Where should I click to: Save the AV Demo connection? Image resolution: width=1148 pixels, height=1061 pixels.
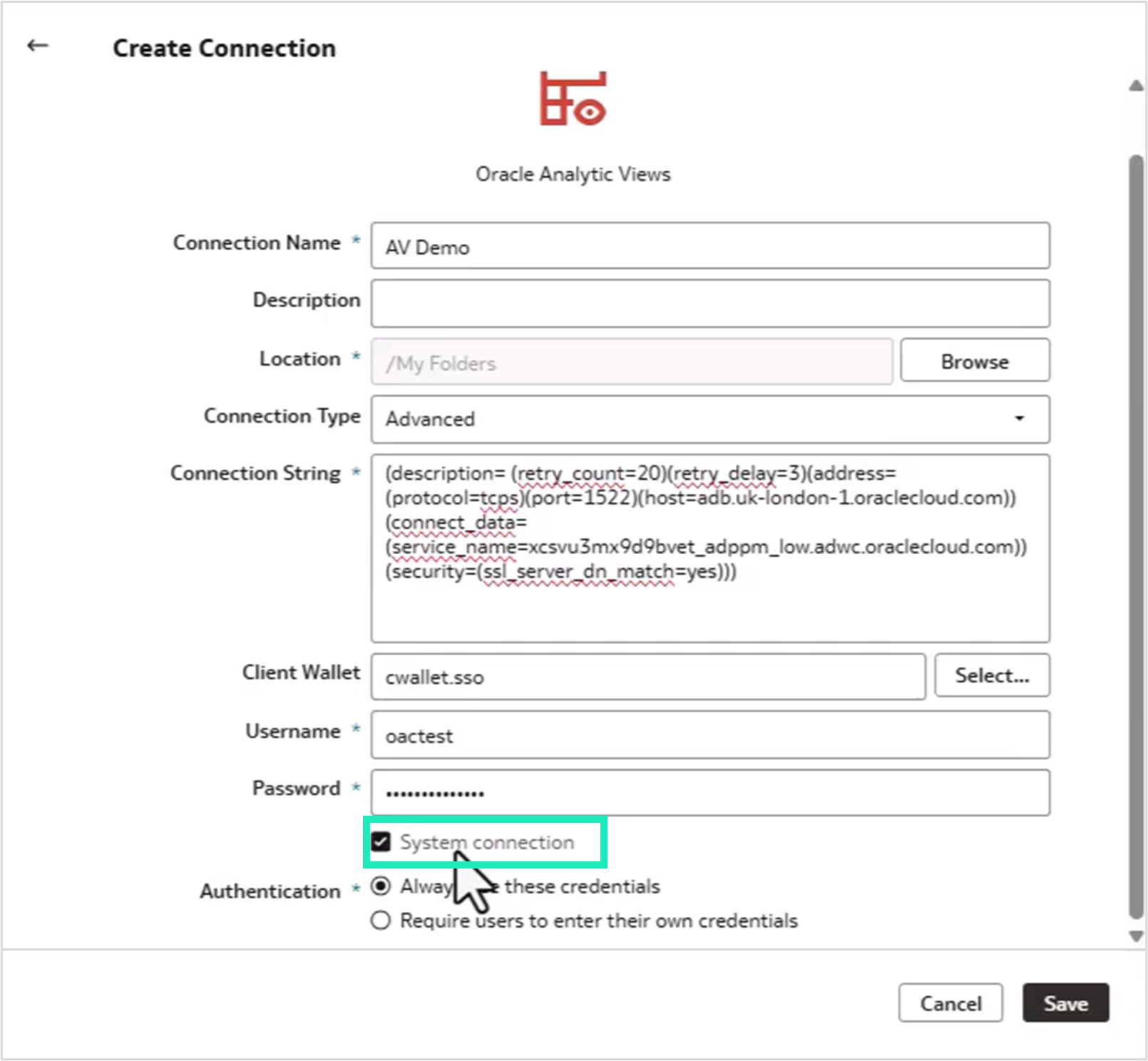pyautogui.click(x=1065, y=1003)
